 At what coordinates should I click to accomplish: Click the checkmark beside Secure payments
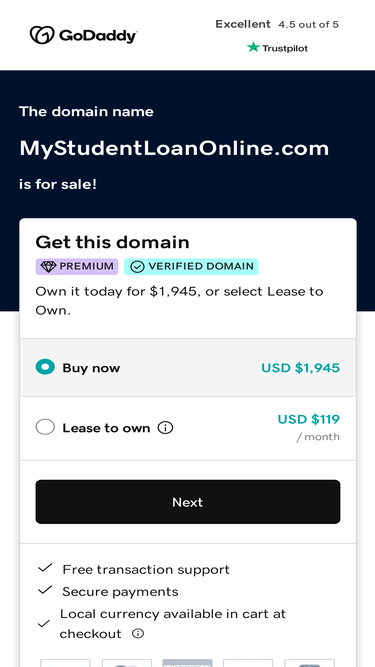point(45,590)
